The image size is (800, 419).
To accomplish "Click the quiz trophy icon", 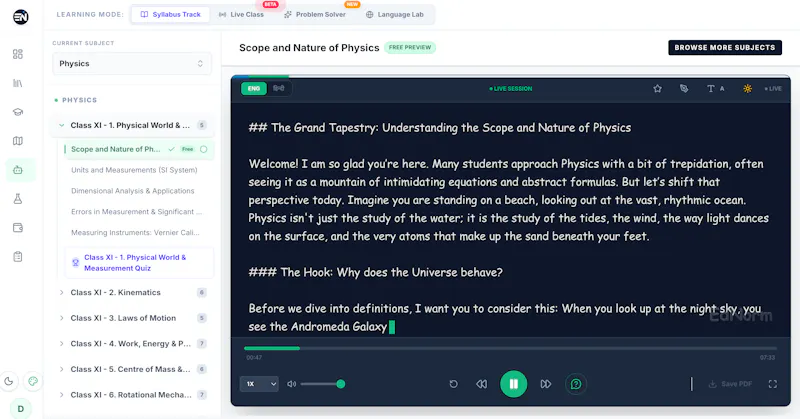I will click(x=76, y=262).
